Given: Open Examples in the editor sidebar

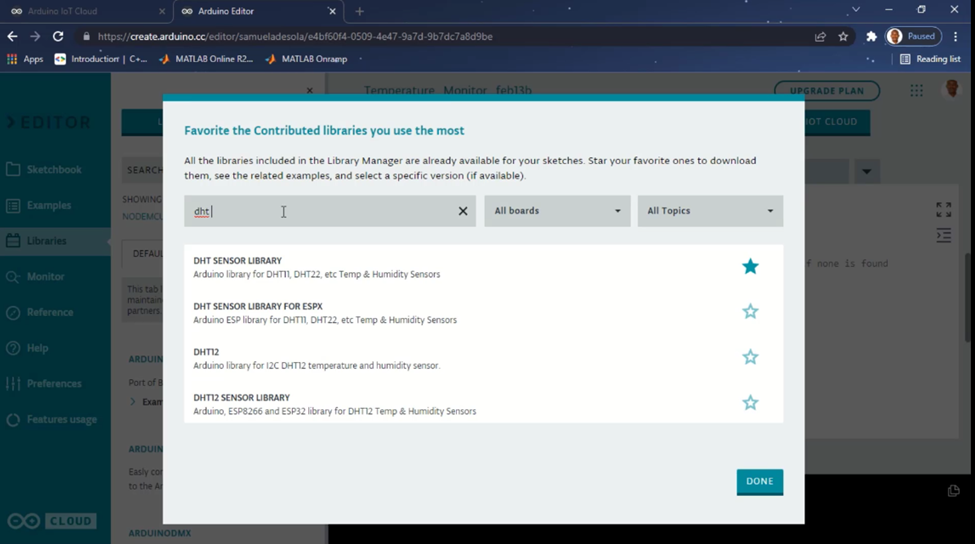Looking at the screenshot, I should pyautogui.click(x=55, y=205).
